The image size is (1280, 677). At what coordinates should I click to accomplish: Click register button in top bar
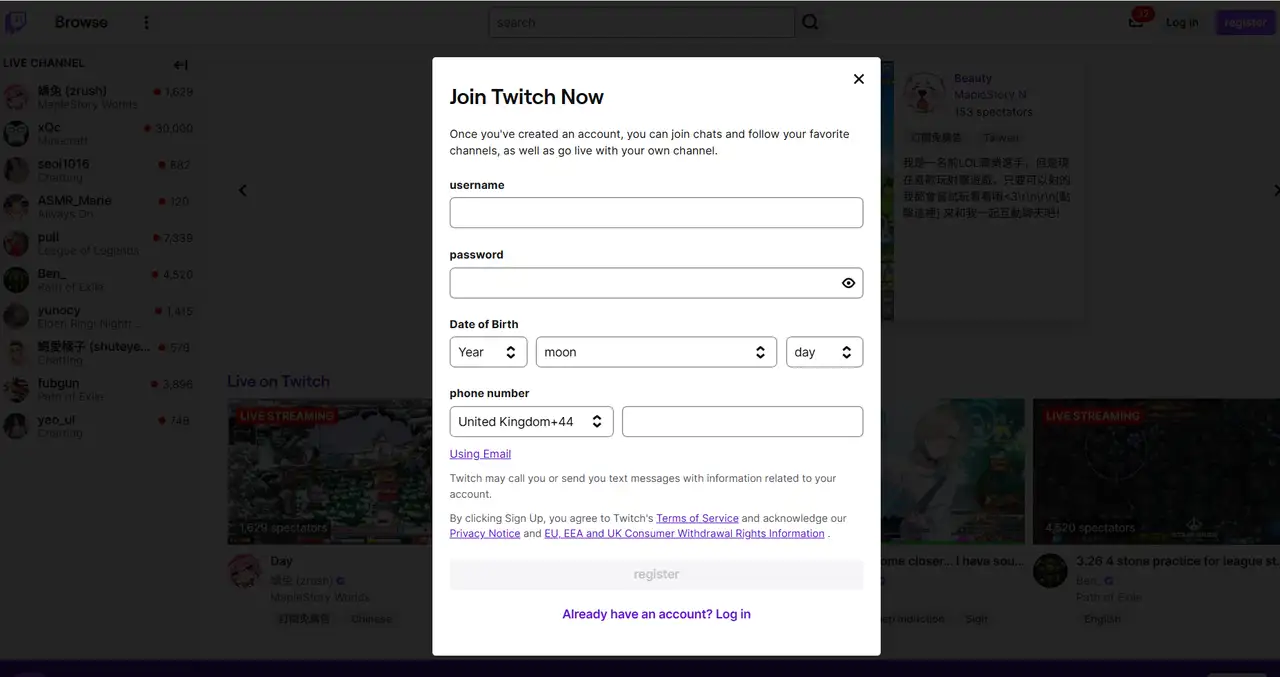pyautogui.click(x=1245, y=22)
